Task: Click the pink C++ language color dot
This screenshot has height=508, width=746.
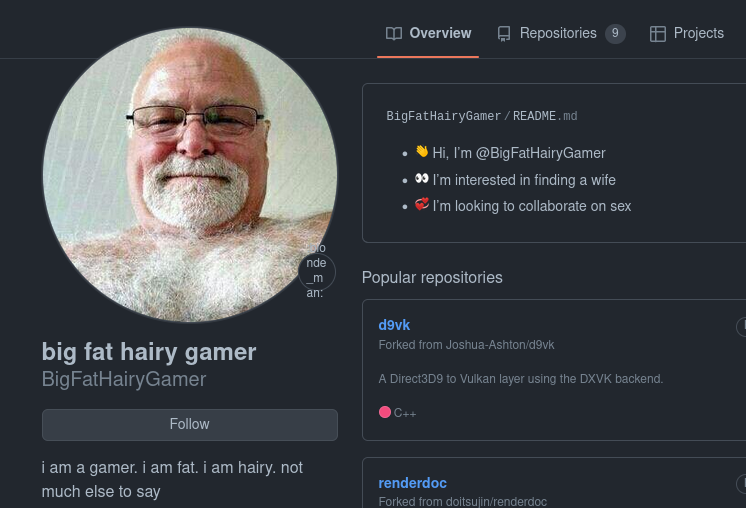Action: pos(385,412)
